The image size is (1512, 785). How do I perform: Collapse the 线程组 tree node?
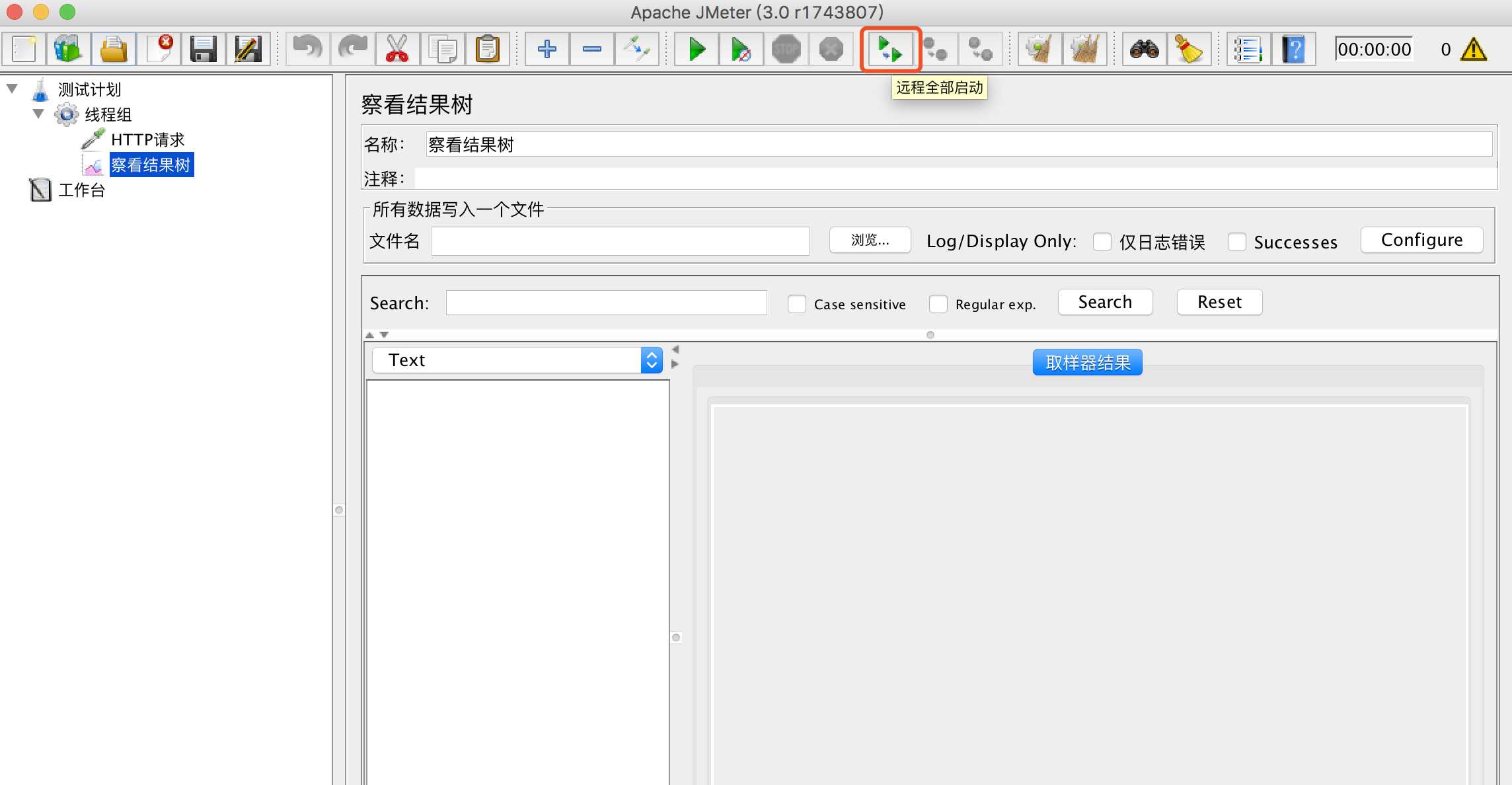38,114
